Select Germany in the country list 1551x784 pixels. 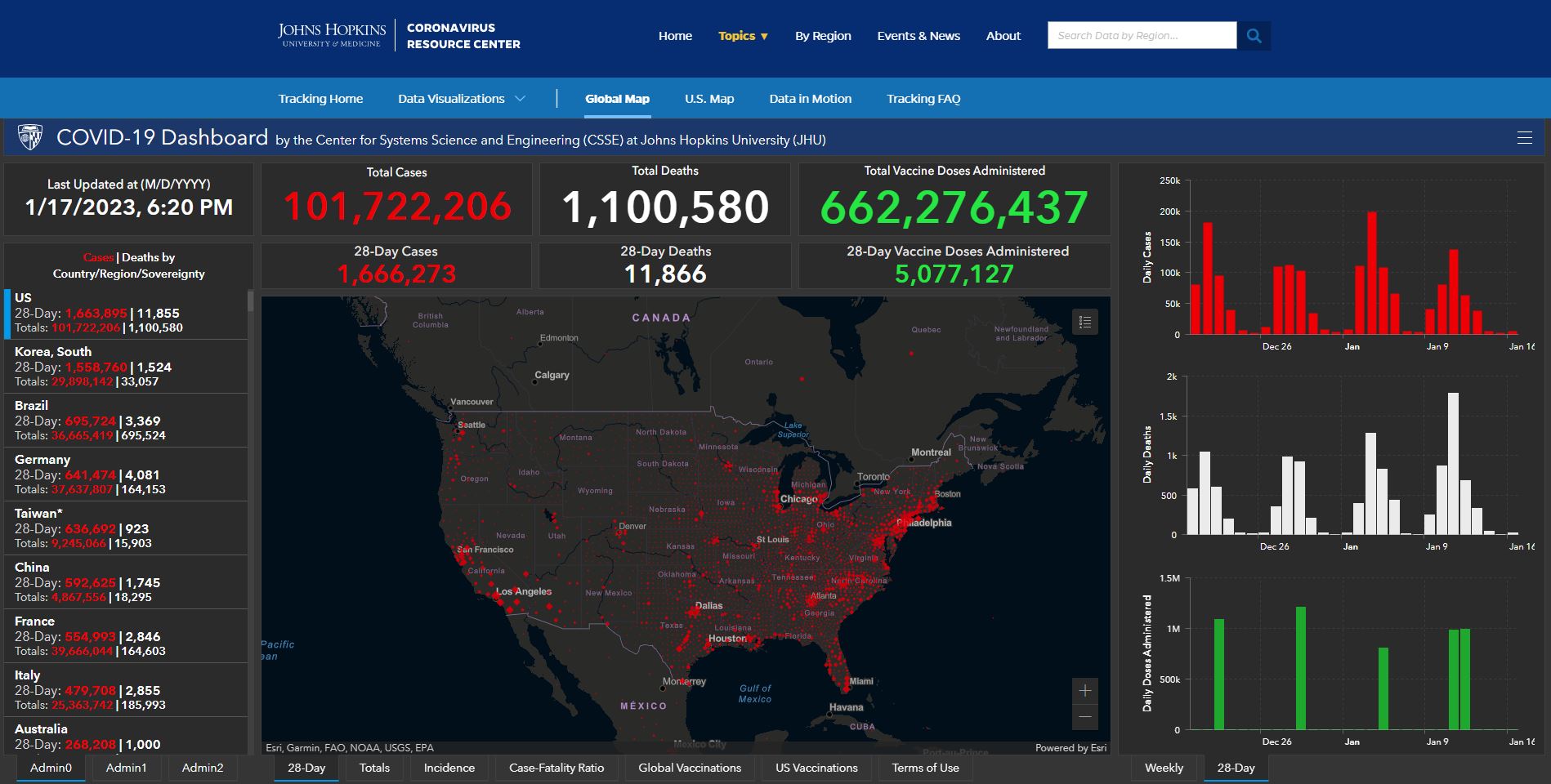(126, 474)
